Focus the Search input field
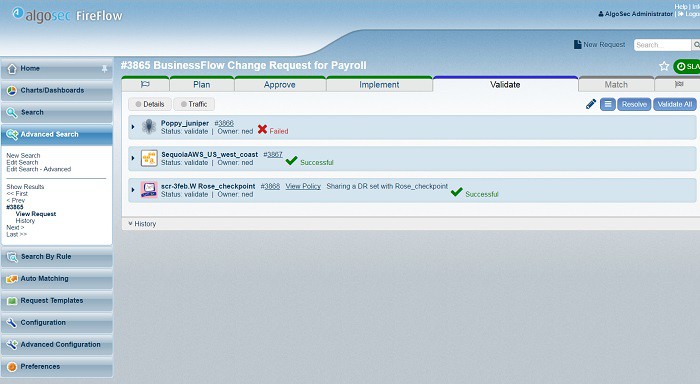Viewport: 700px width, 384px height. pos(662,45)
